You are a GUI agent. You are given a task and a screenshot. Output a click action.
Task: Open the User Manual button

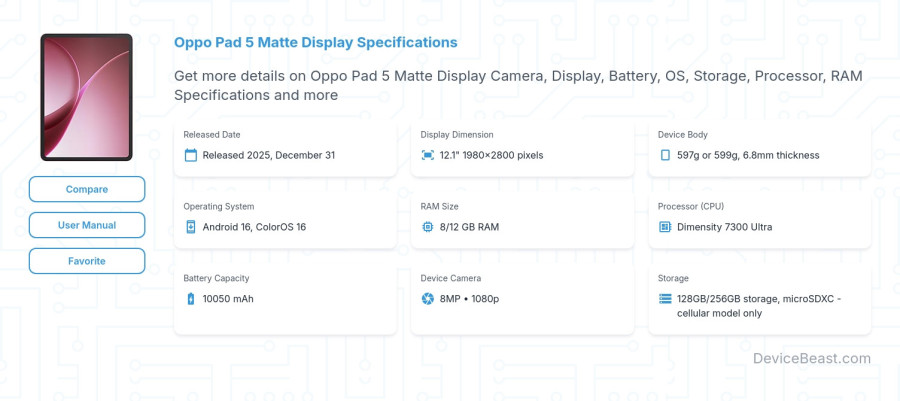[87, 225]
